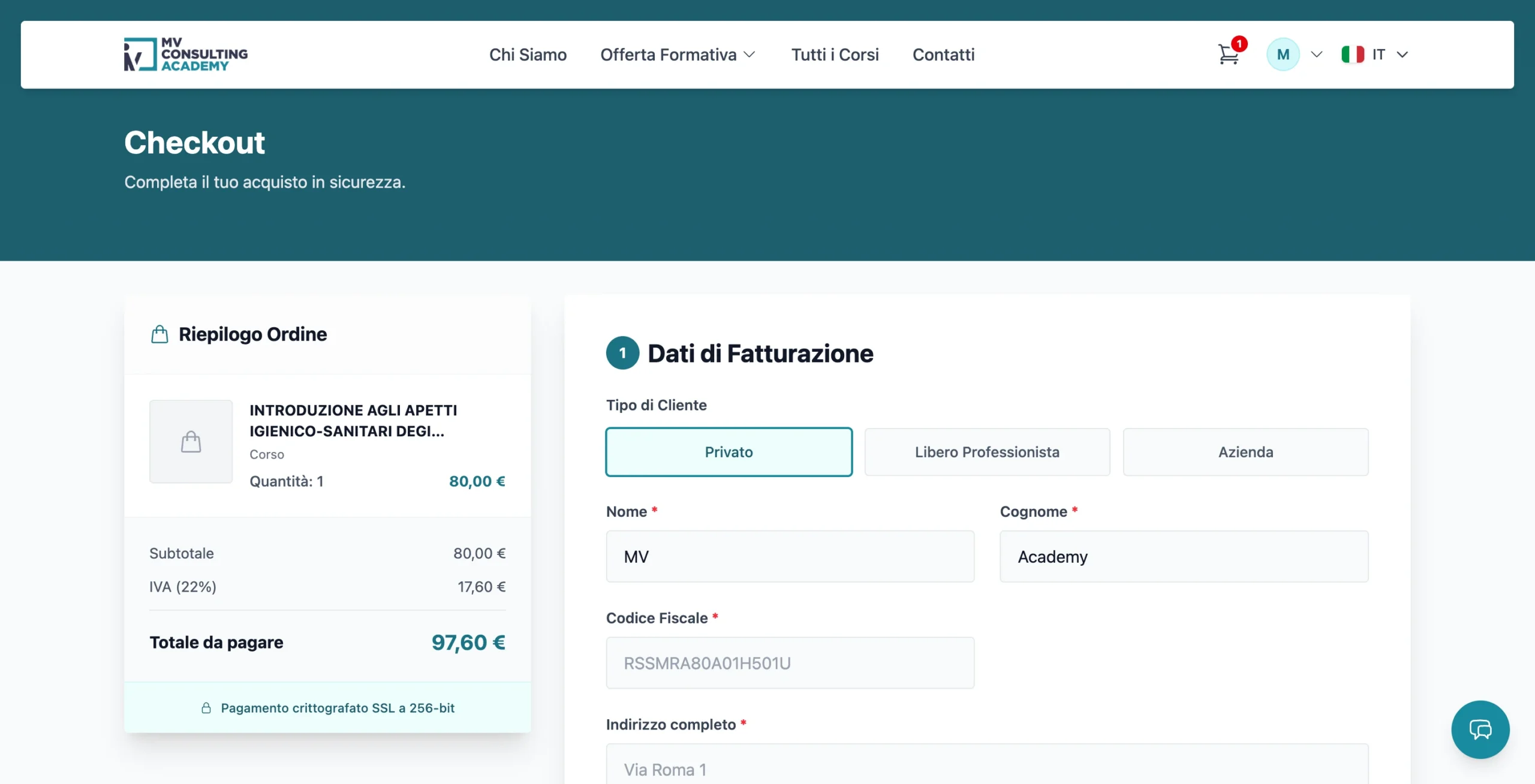The height and width of the screenshot is (784, 1535).
Task: Click the Riepilogo Ordine bag icon
Action: point(159,334)
